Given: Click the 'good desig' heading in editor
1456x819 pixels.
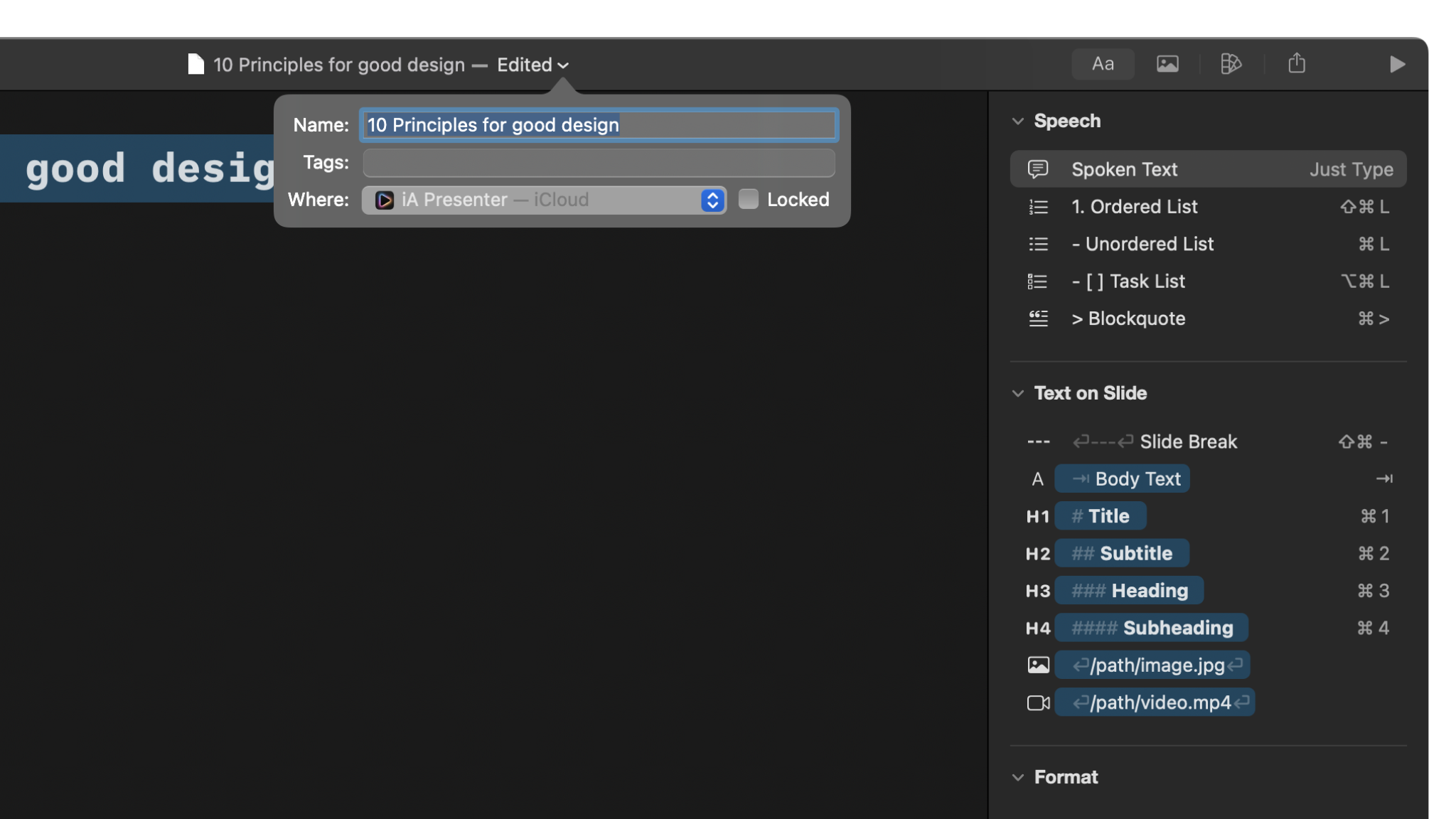Looking at the screenshot, I should [x=151, y=168].
